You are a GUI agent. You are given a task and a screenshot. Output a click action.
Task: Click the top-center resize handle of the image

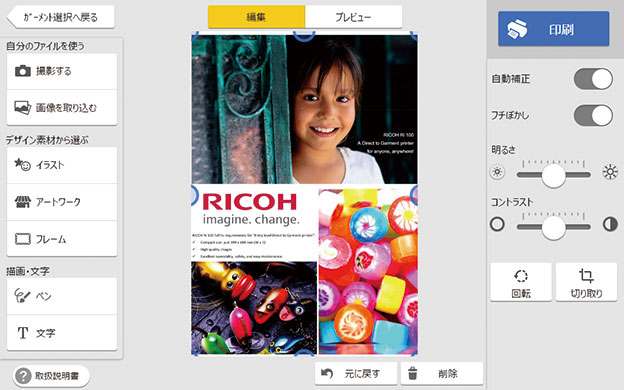(x=304, y=35)
